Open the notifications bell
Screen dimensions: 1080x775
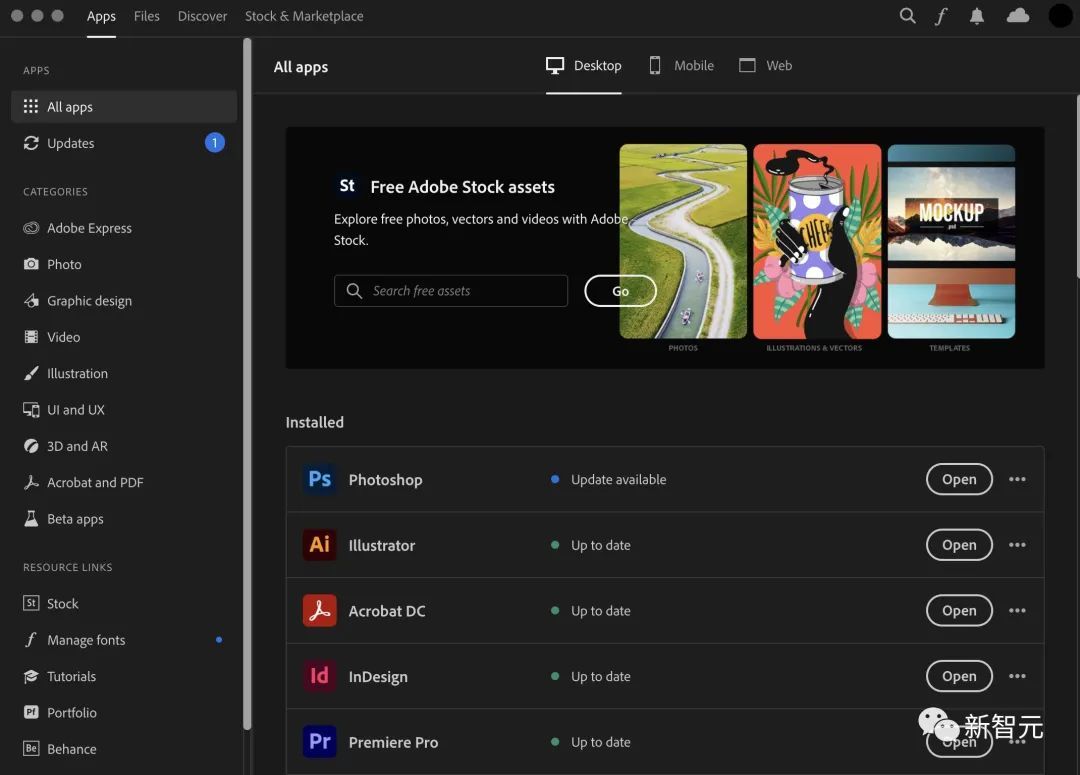pos(979,16)
